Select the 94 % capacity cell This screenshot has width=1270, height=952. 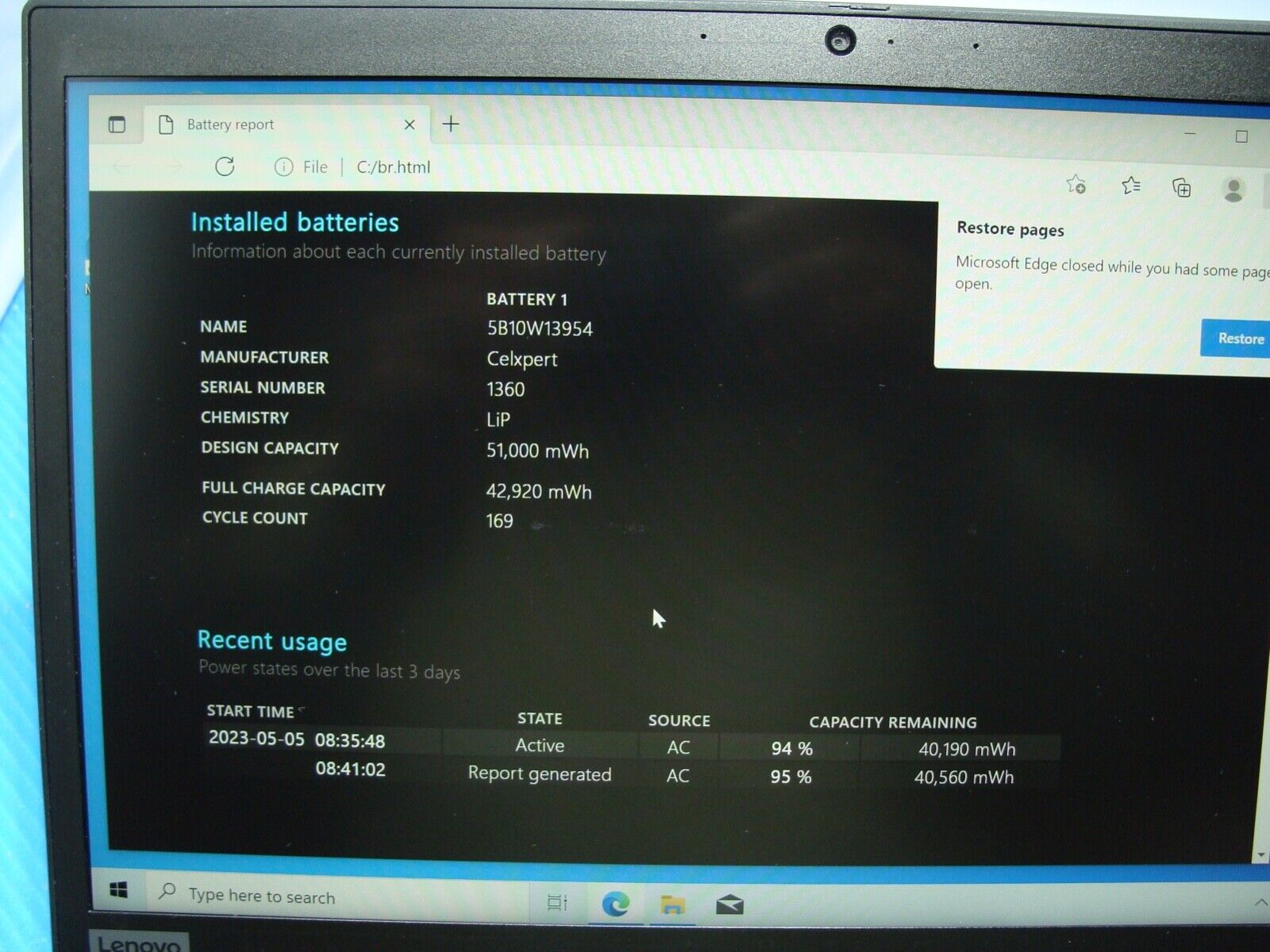pos(791,749)
